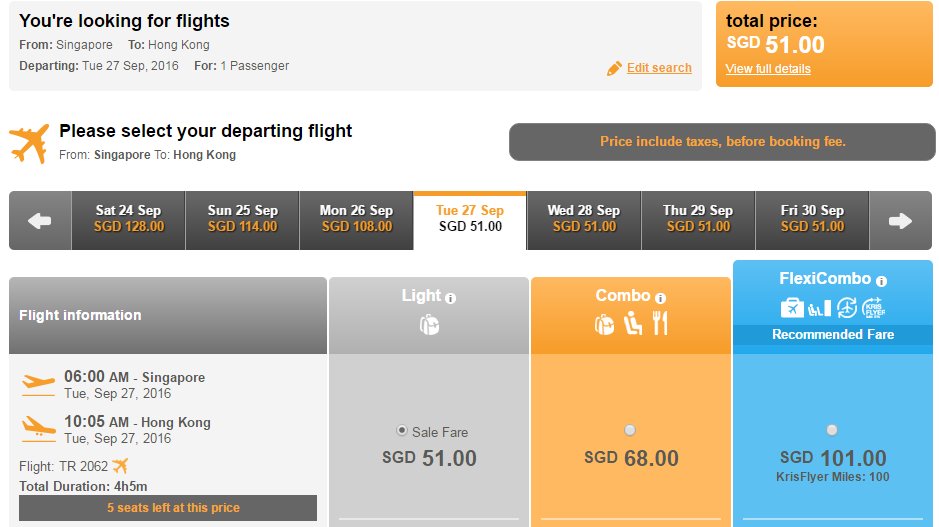Screen dimensions: 939x527
Task: Click the flight change icon under FlexiCombo
Action: (847, 308)
